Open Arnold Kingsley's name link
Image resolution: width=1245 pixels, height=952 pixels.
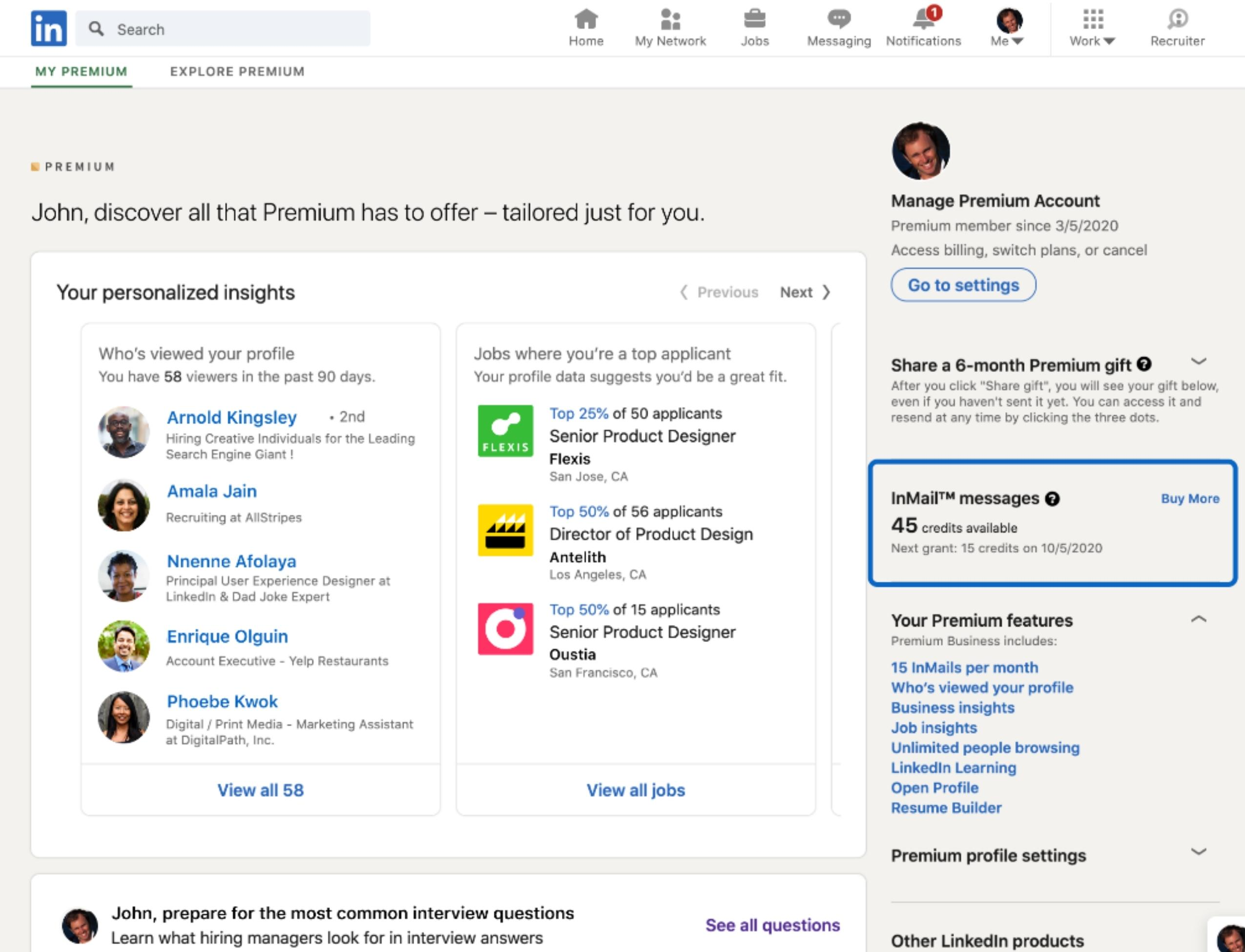tap(231, 417)
